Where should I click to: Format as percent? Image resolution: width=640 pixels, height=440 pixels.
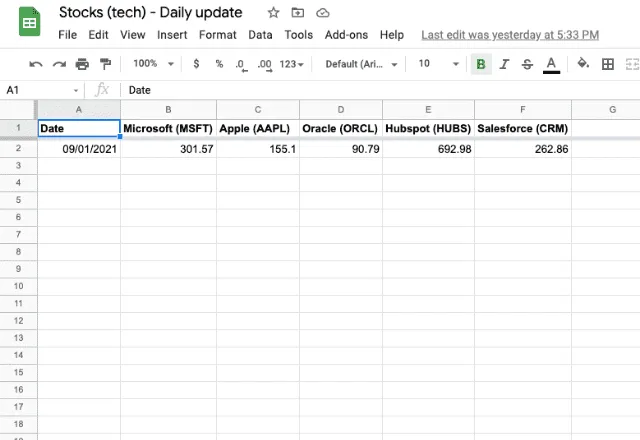[x=219, y=64]
